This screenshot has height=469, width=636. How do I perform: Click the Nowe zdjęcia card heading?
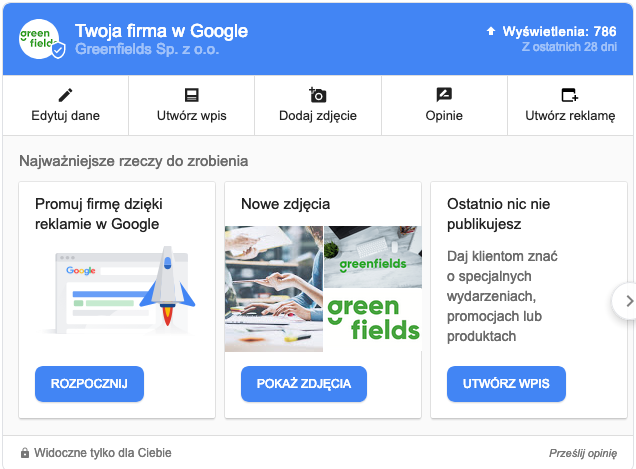286,204
